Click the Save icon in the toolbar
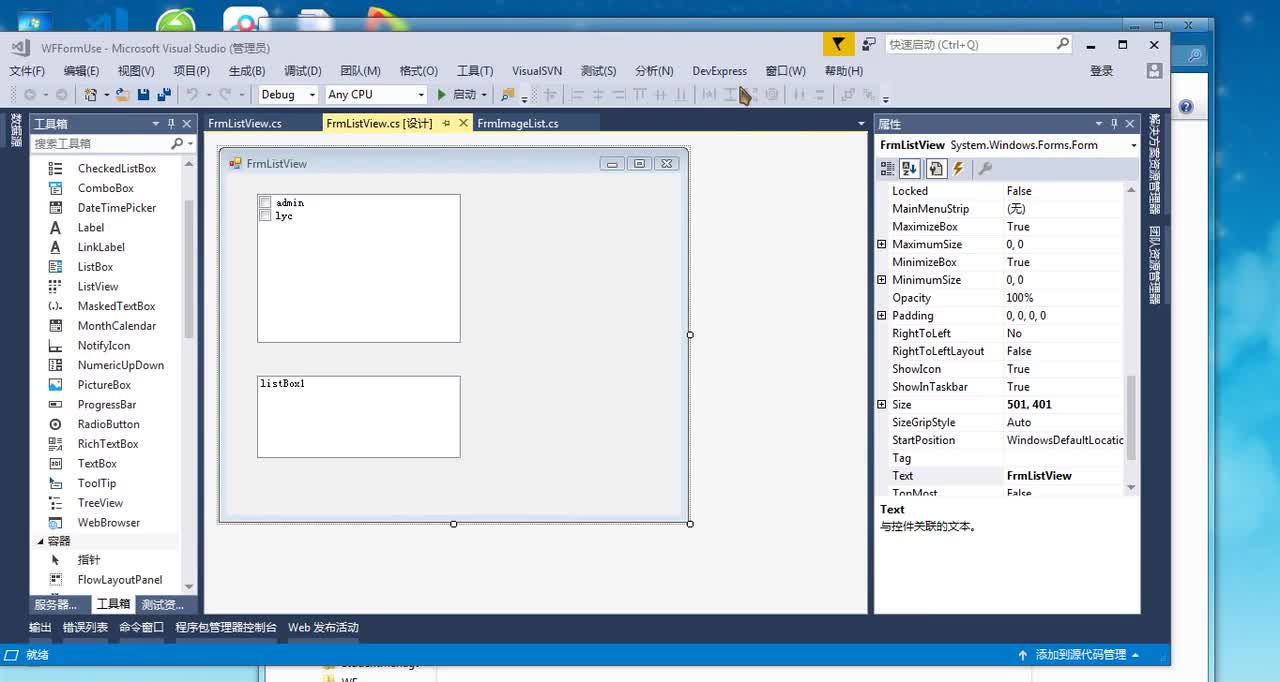Viewport: 1280px width, 682px height. coord(143,94)
